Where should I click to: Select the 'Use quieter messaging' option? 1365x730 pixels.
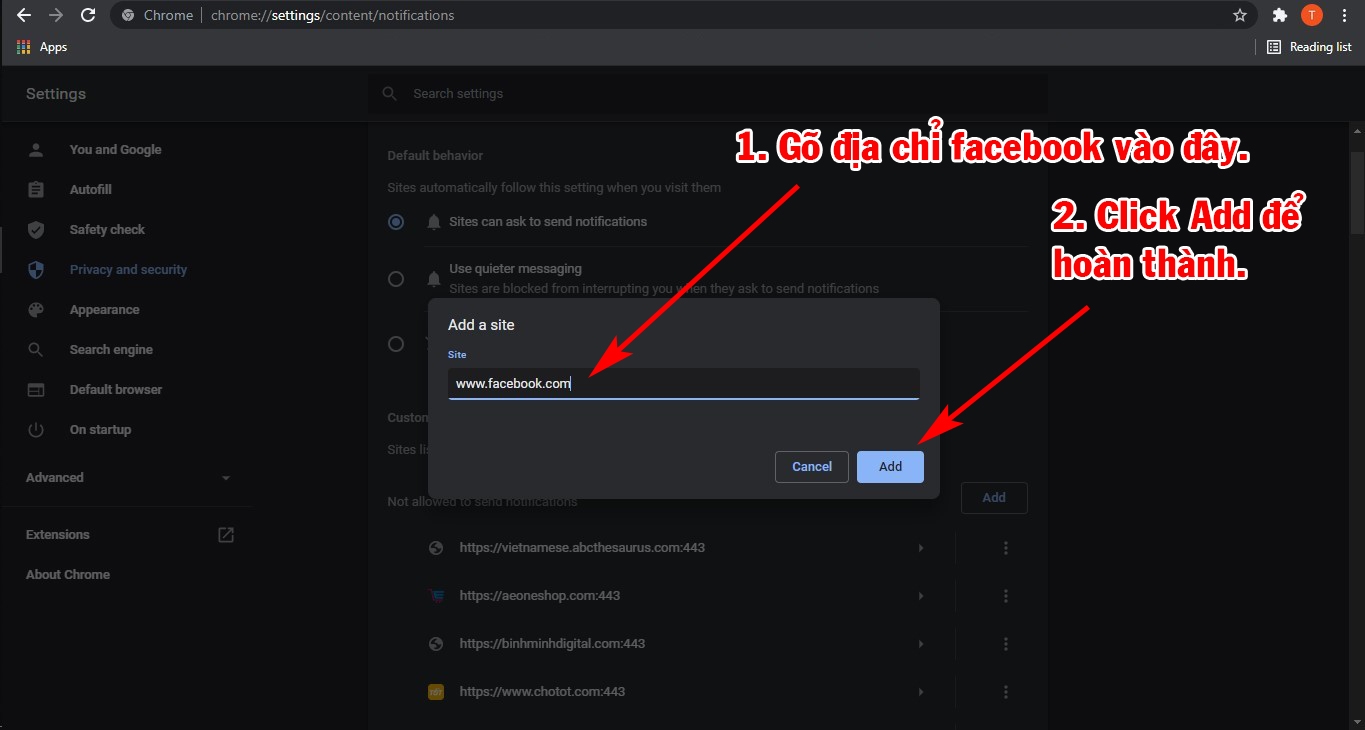(396, 278)
